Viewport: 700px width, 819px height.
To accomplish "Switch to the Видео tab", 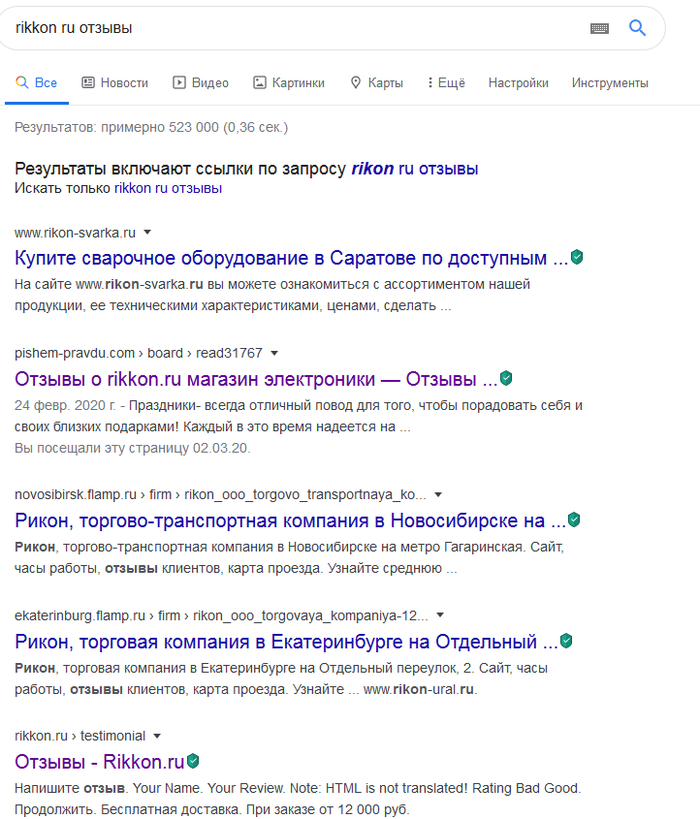I will click(201, 83).
